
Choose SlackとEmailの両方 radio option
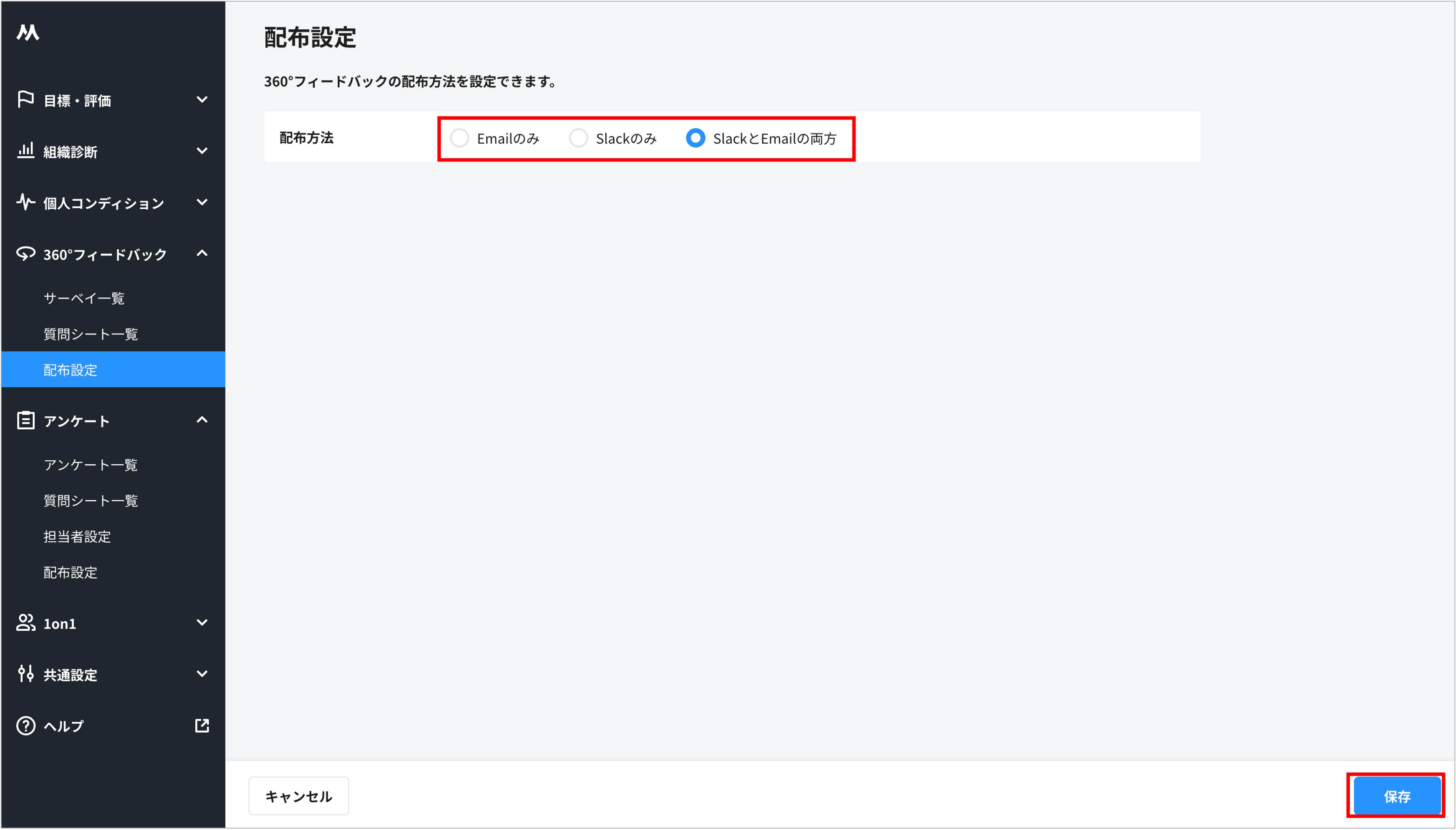695,138
